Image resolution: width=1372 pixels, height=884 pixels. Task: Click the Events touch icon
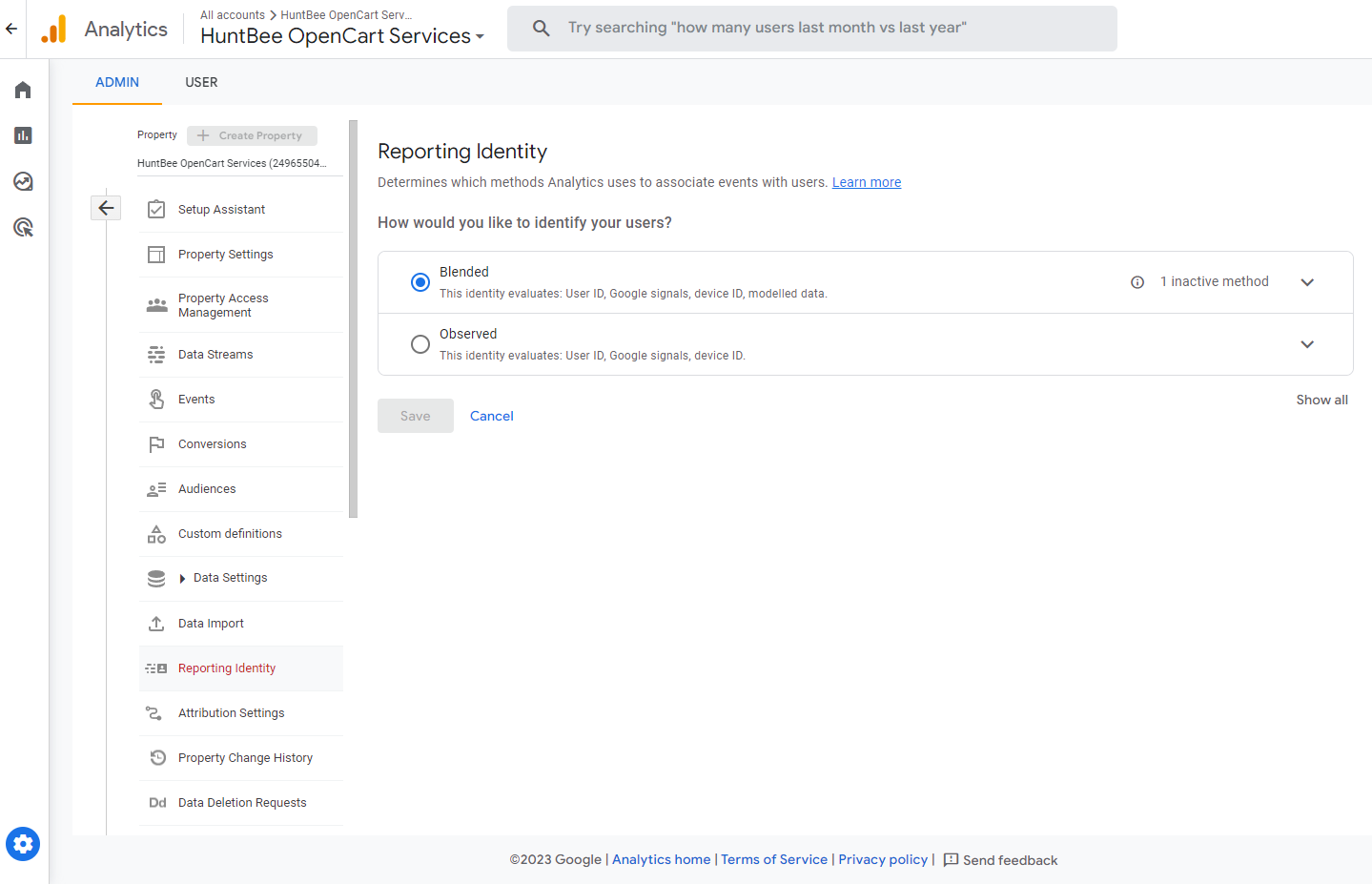click(x=156, y=400)
